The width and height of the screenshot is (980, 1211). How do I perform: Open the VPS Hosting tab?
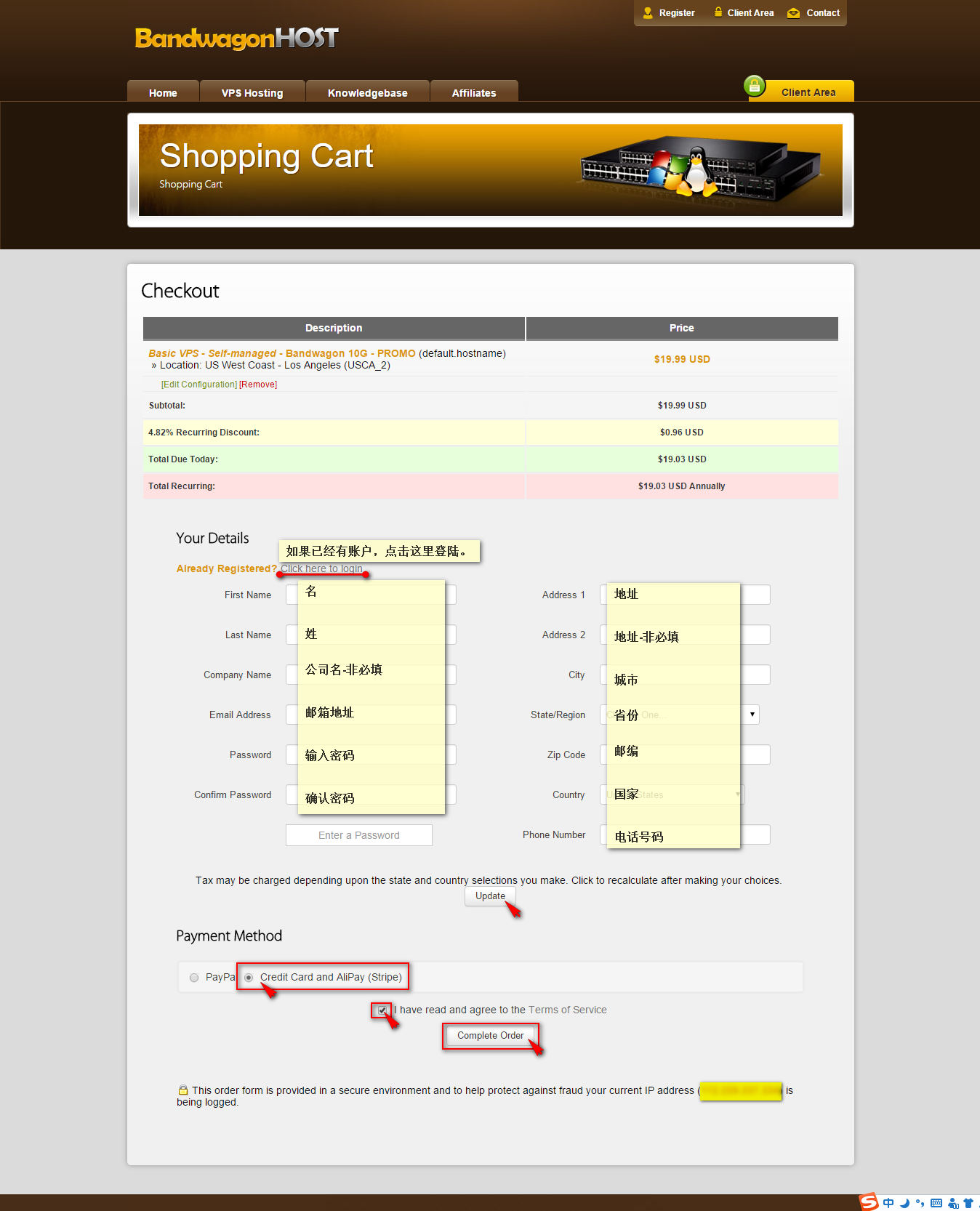(252, 92)
